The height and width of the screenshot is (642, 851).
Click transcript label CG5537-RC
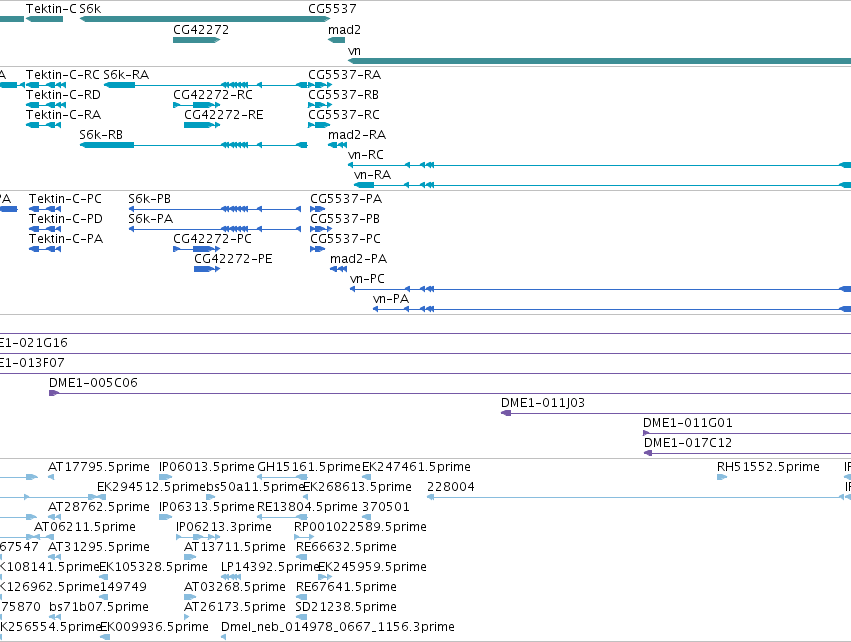click(x=344, y=115)
